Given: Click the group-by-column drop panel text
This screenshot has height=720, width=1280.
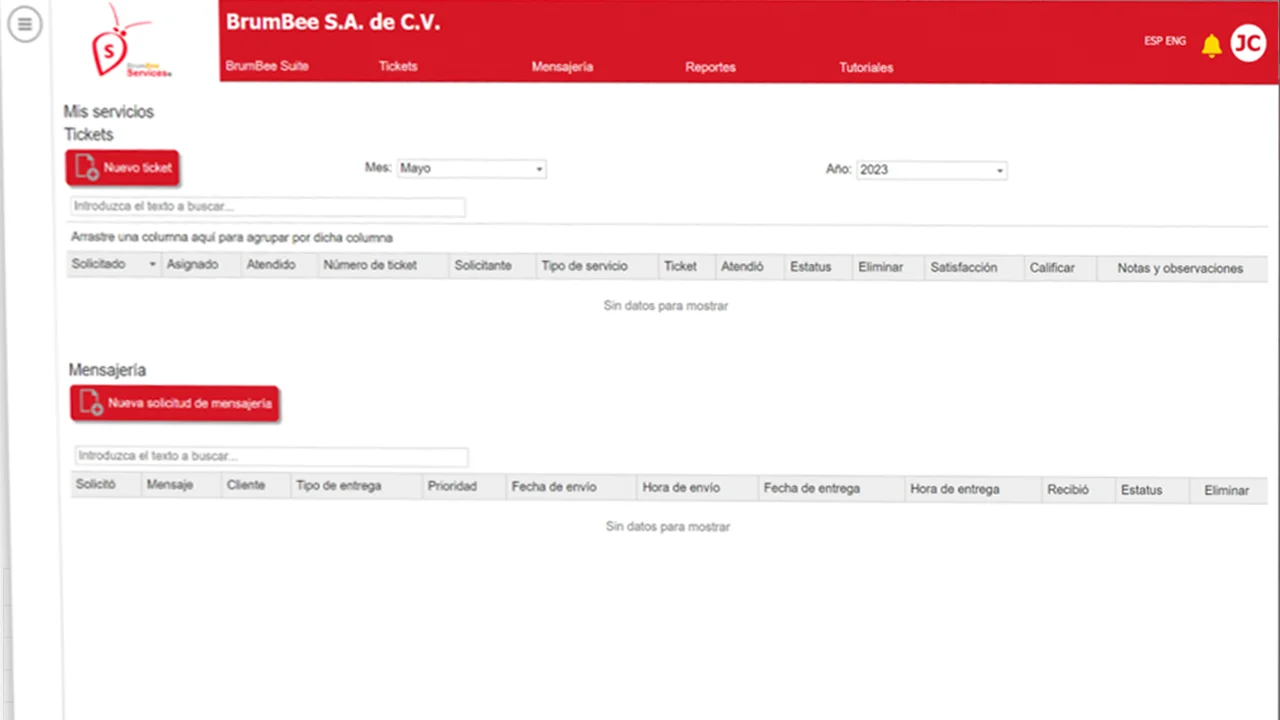Looking at the screenshot, I should (232, 238).
